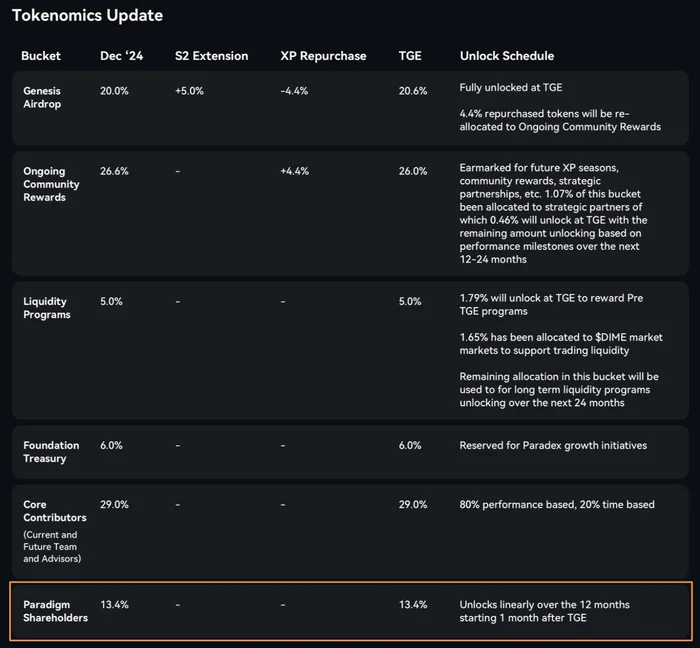Select the highlighted Paradigm Shareholders row label

56,611
